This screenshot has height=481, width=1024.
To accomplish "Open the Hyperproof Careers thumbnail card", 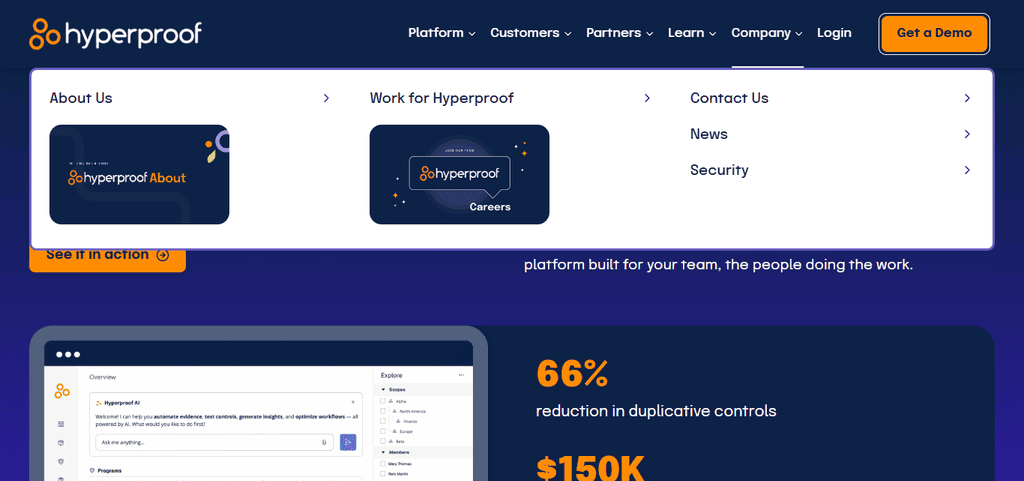I will click(459, 174).
